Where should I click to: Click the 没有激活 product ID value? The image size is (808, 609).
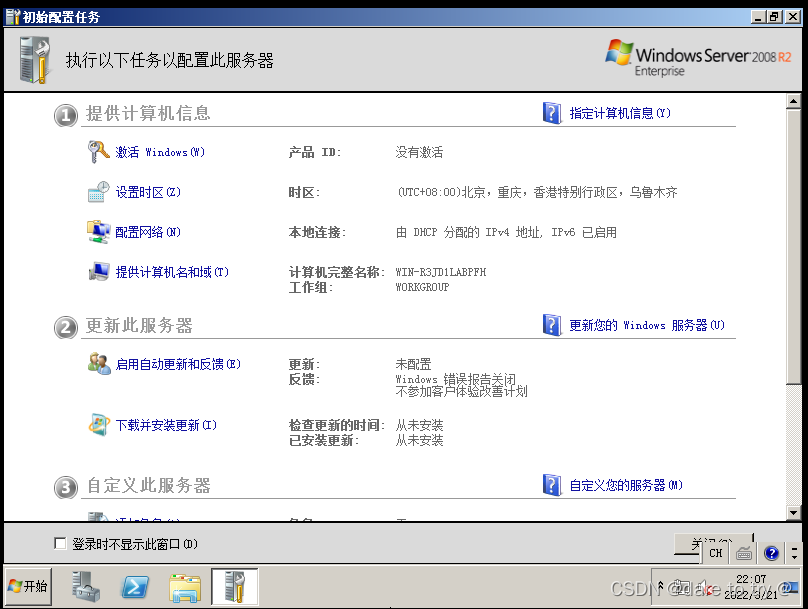tap(419, 152)
